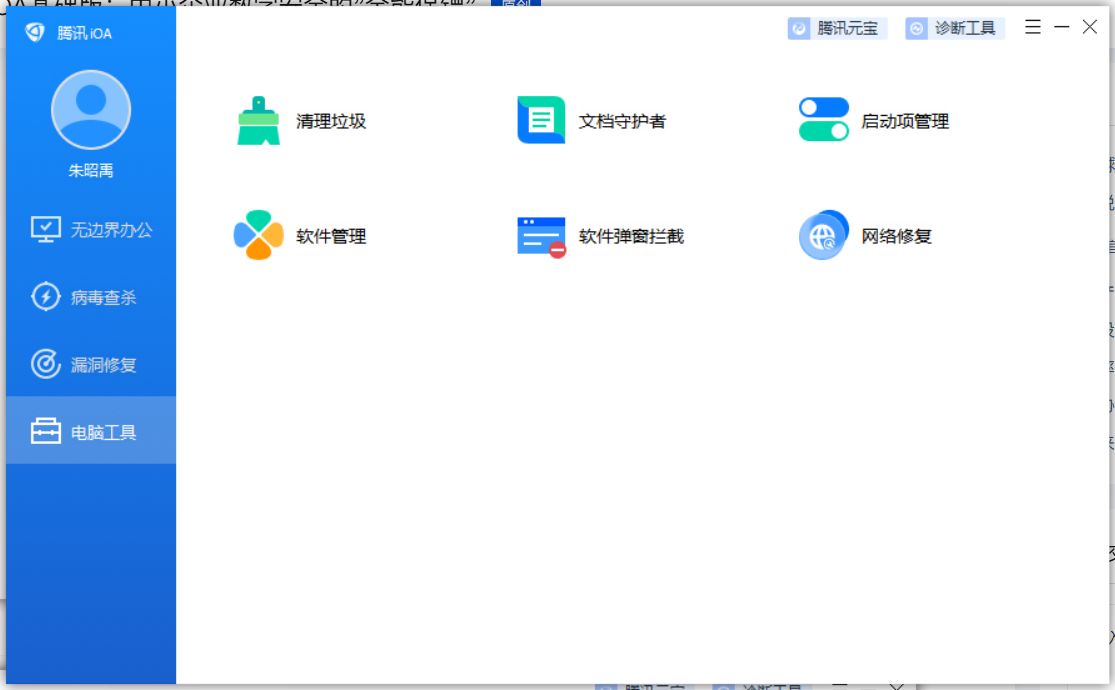Click the 腾讯iOA shield logo

tap(35, 32)
